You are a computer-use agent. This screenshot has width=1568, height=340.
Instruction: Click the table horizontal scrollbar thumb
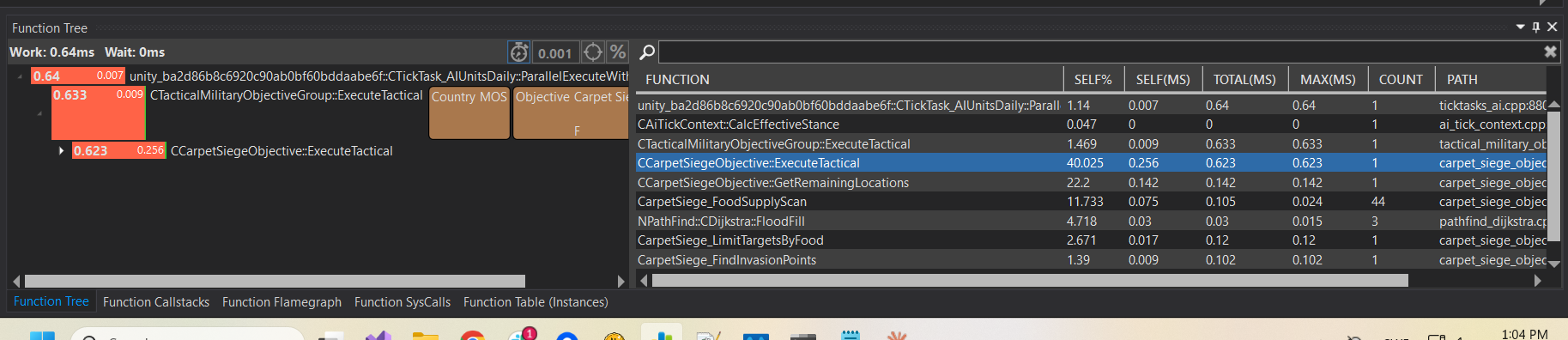[1030, 280]
